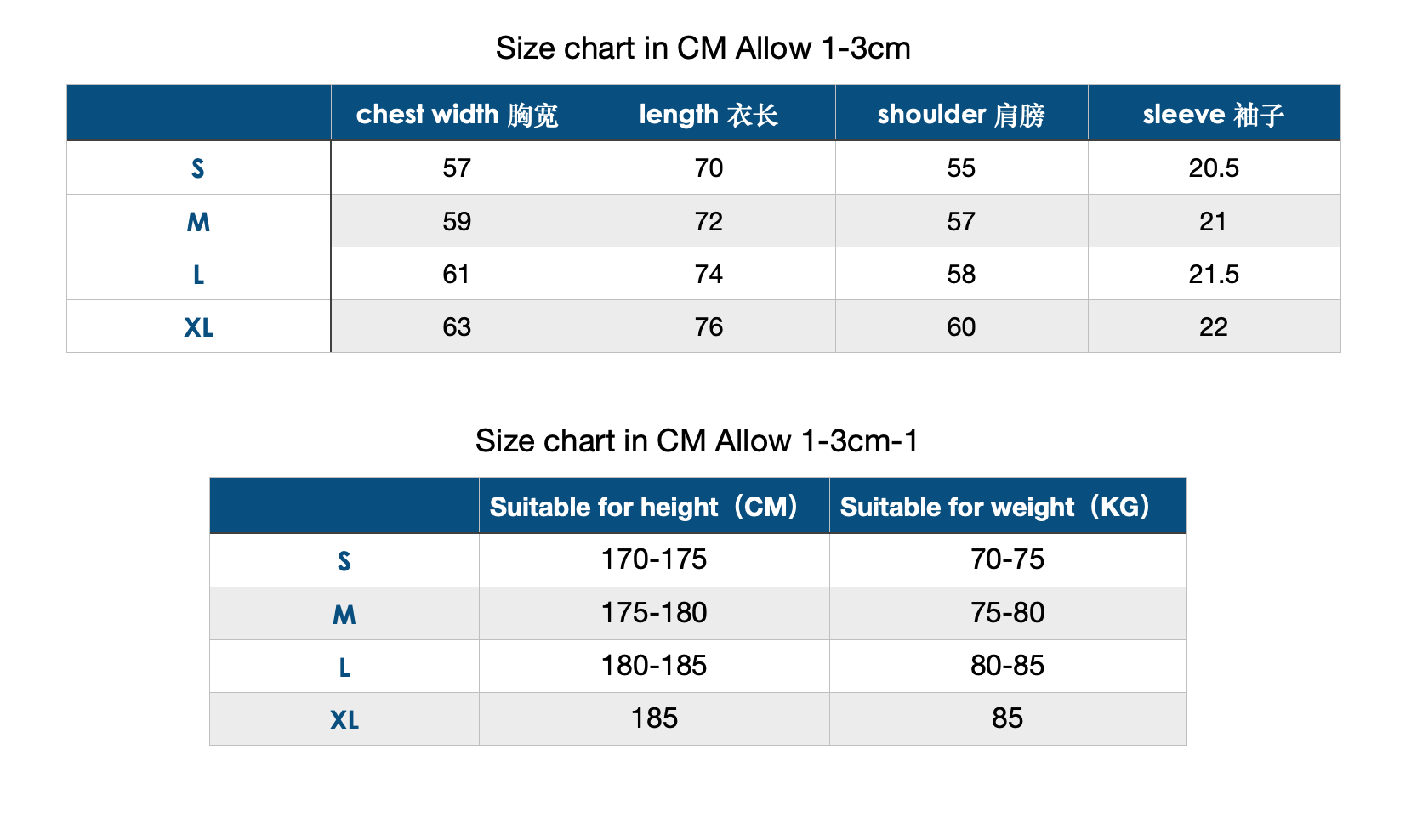The image size is (1417, 840).
Task: Click the "shoulder 肩膀" column header
Action: 961,114
